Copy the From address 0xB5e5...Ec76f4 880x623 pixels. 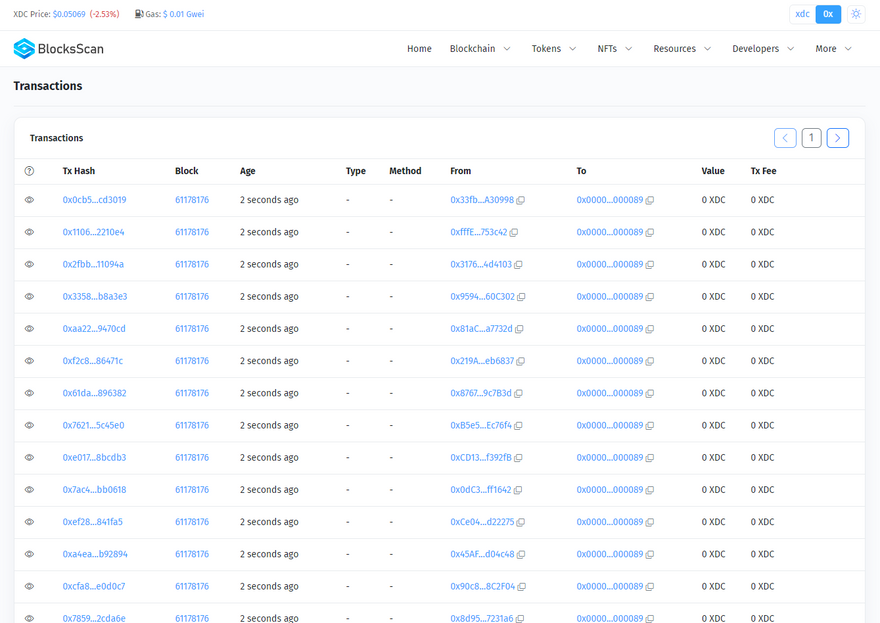(x=518, y=426)
